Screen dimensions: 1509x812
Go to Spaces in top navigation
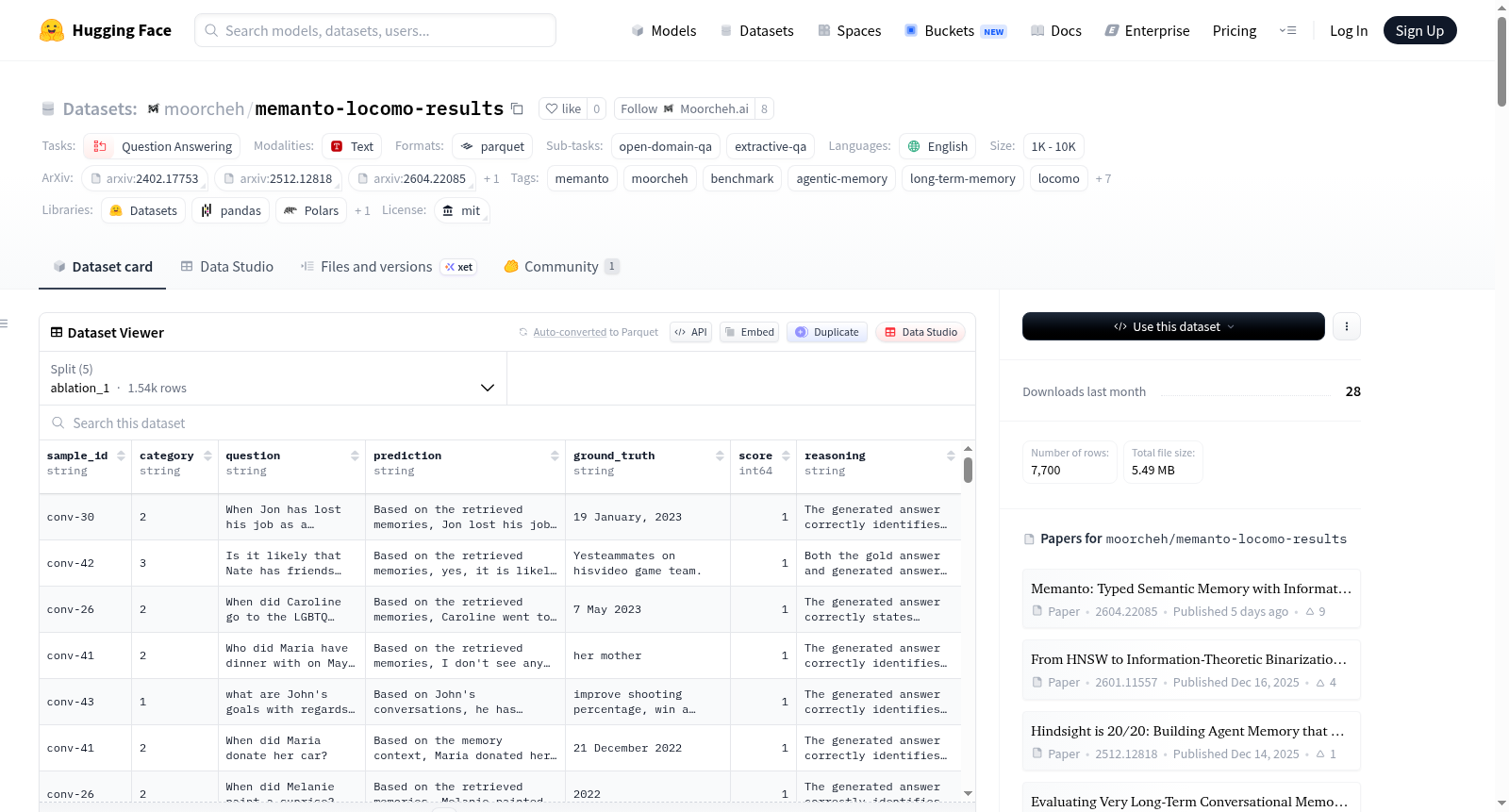(850, 30)
